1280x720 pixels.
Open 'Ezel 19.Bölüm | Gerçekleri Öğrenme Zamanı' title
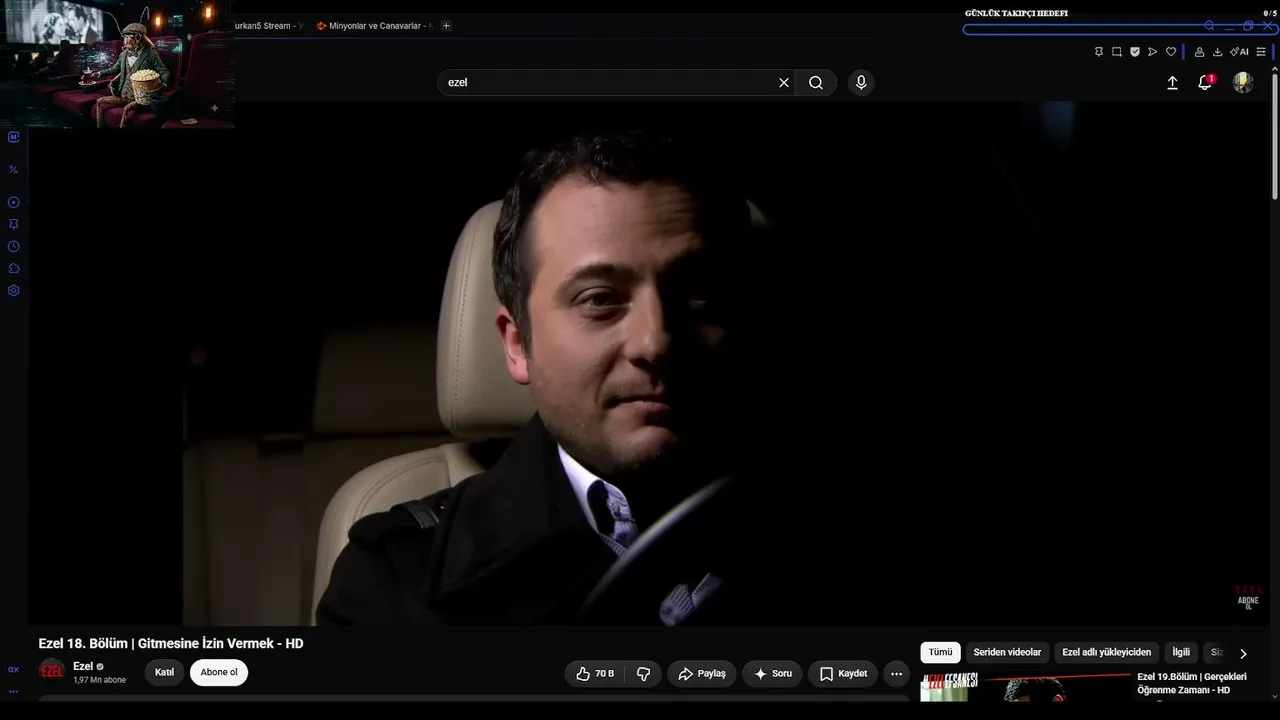pyautogui.click(x=1192, y=684)
